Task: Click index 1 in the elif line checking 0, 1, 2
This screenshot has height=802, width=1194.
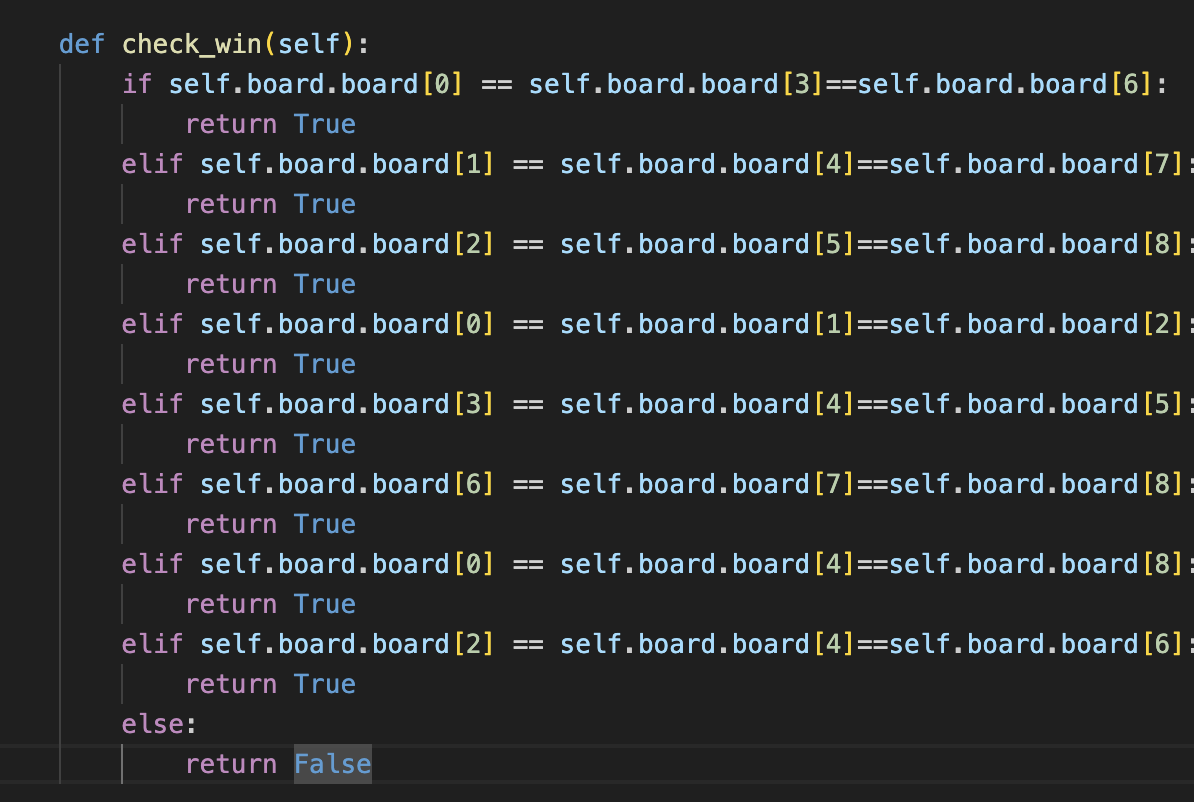Action: (833, 324)
